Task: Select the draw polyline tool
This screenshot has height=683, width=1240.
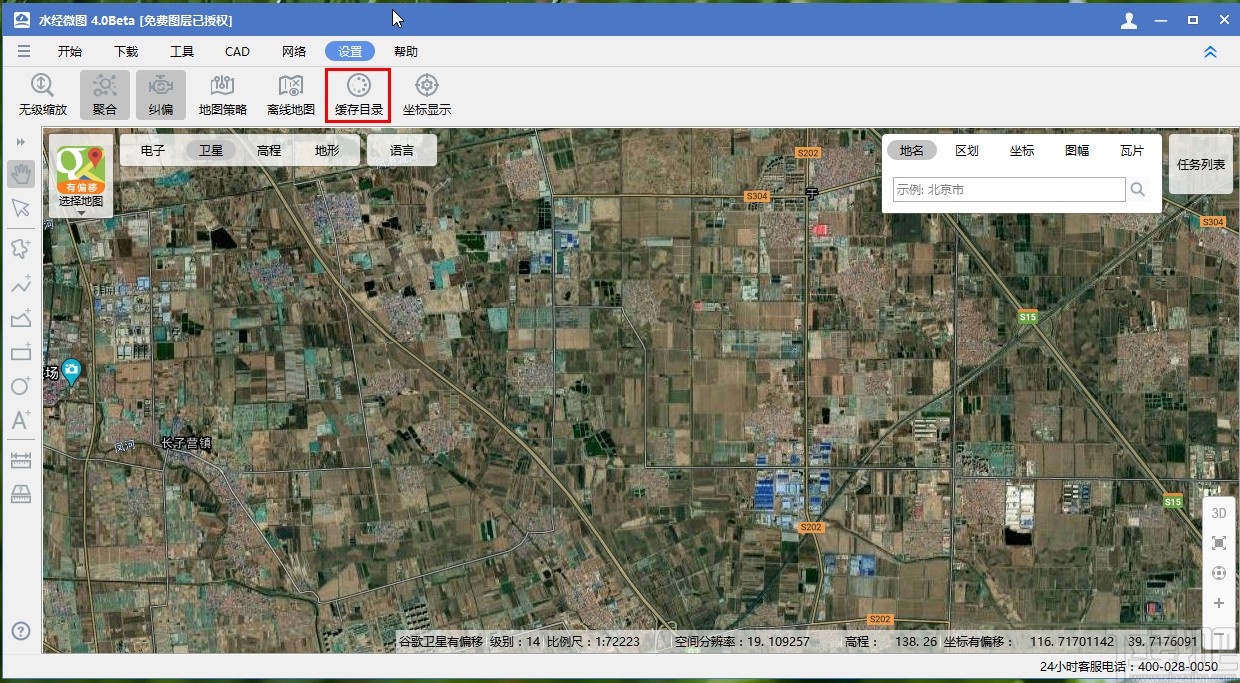Action: pos(21,283)
